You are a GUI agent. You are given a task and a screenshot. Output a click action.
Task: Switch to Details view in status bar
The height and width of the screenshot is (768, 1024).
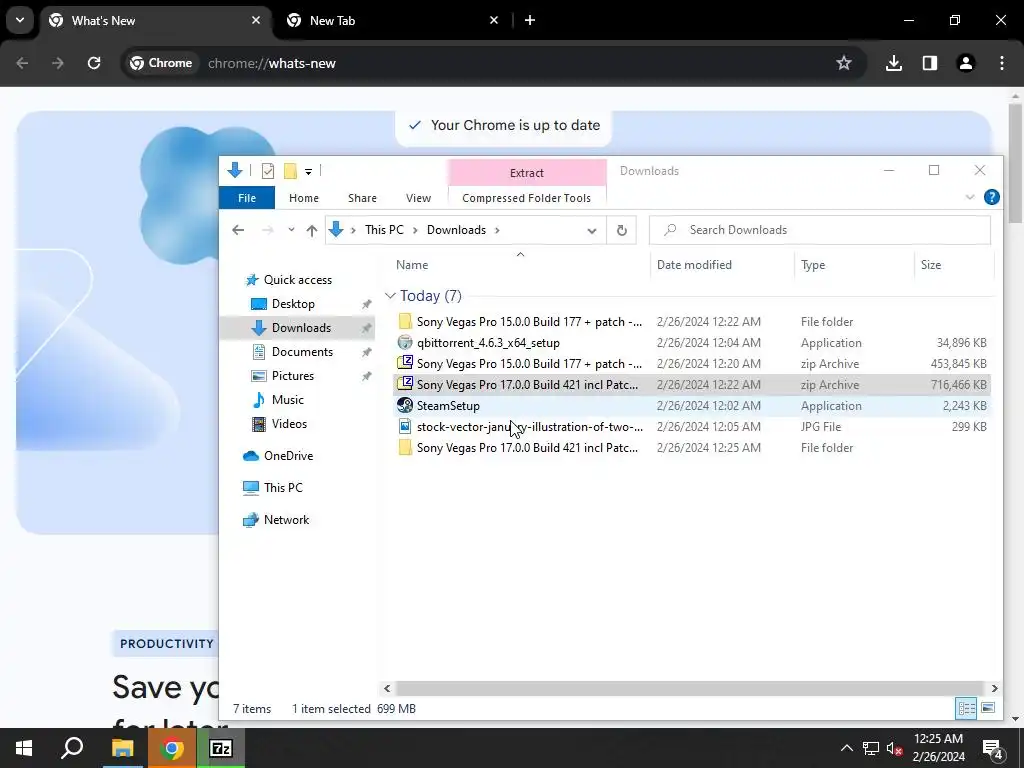pyautogui.click(x=966, y=708)
